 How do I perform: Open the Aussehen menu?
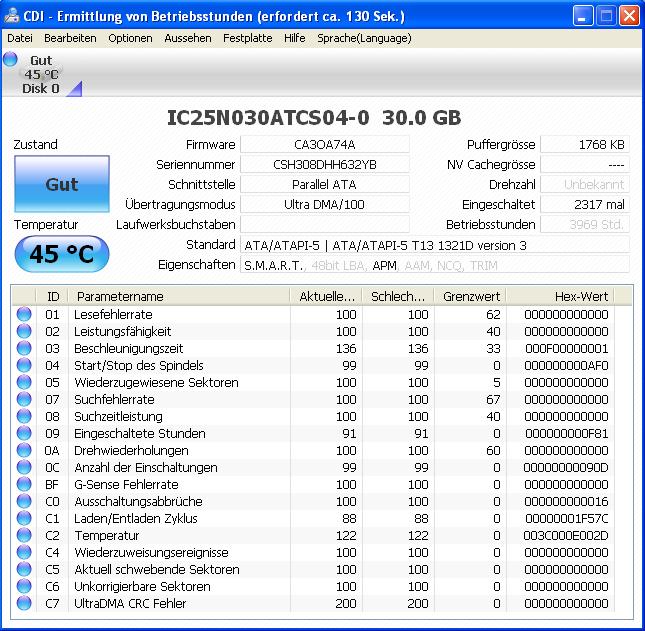click(x=188, y=38)
